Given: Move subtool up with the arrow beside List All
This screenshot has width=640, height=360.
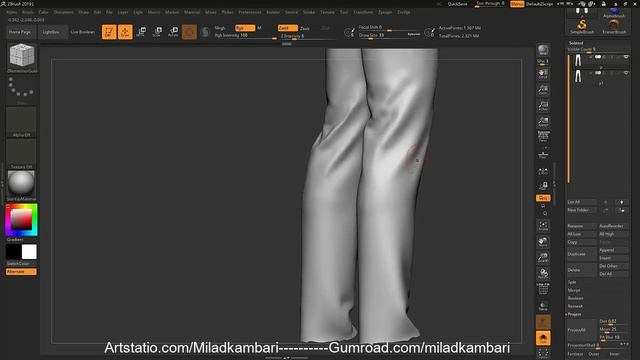Looking at the screenshot, I should pos(606,202).
